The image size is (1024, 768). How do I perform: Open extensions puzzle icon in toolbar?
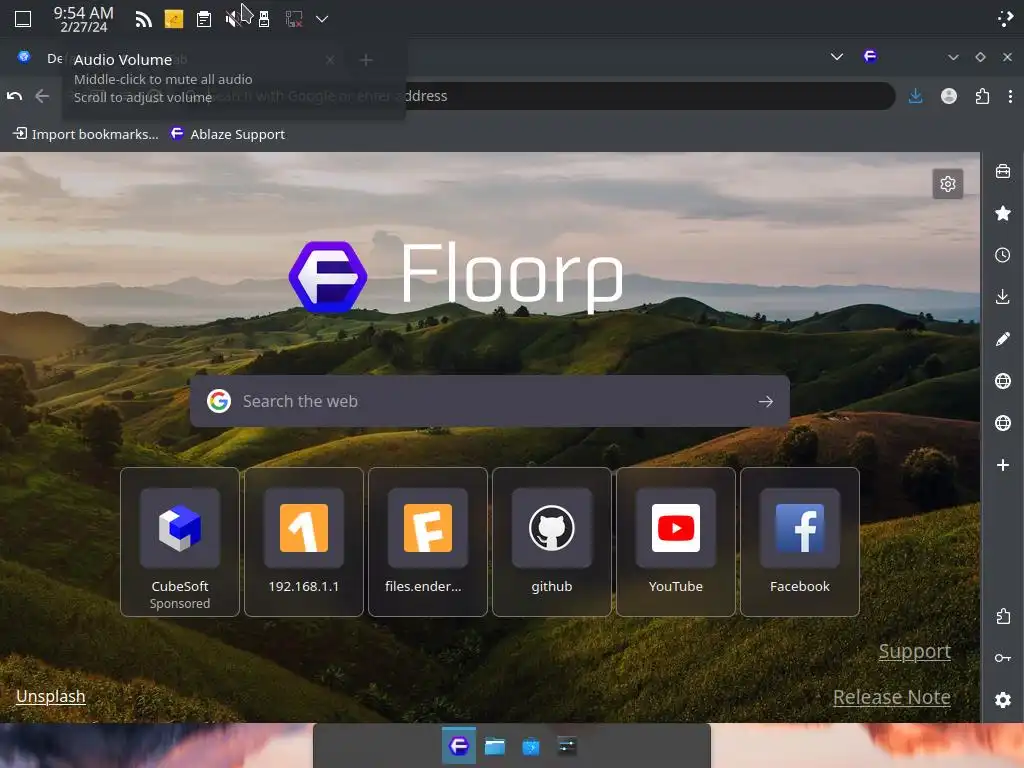[x=982, y=96]
